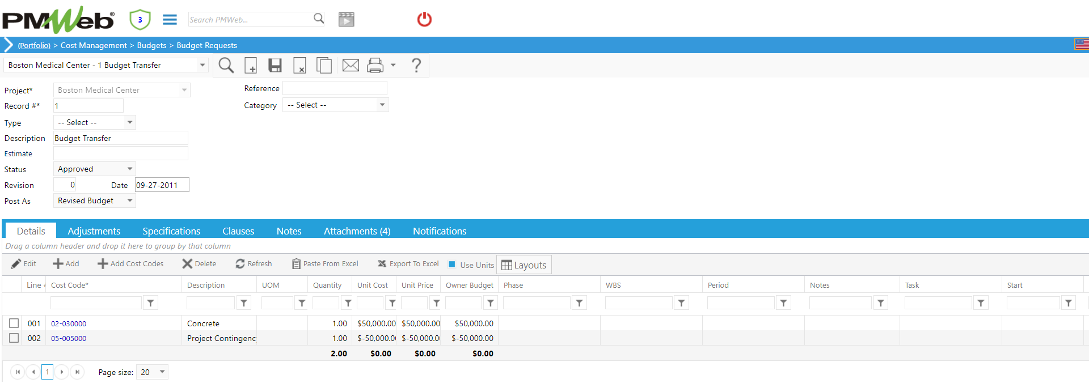Click the new record icon

tap(251, 66)
